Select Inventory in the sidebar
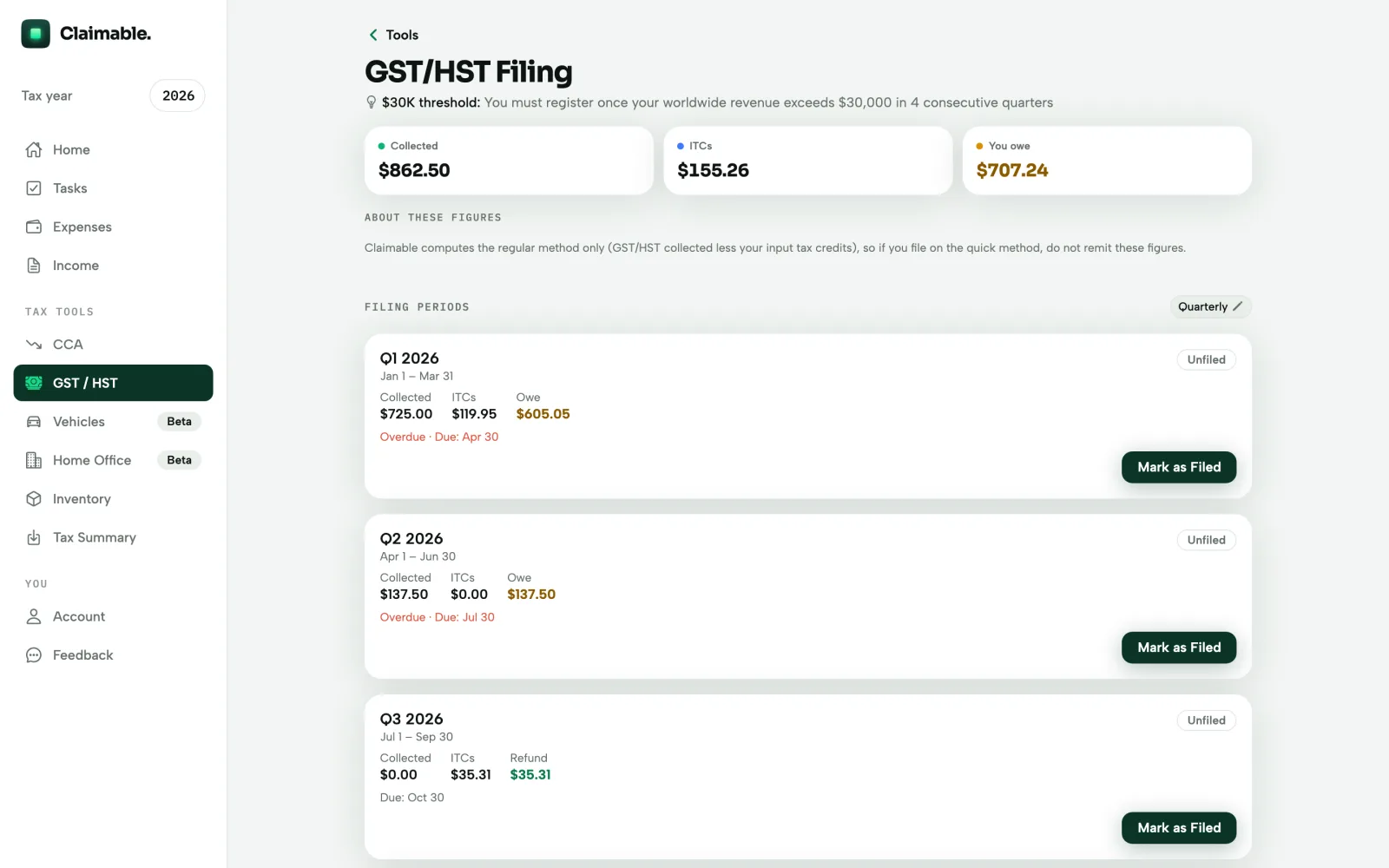The width and height of the screenshot is (1389, 868). pyautogui.click(x=114, y=499)
